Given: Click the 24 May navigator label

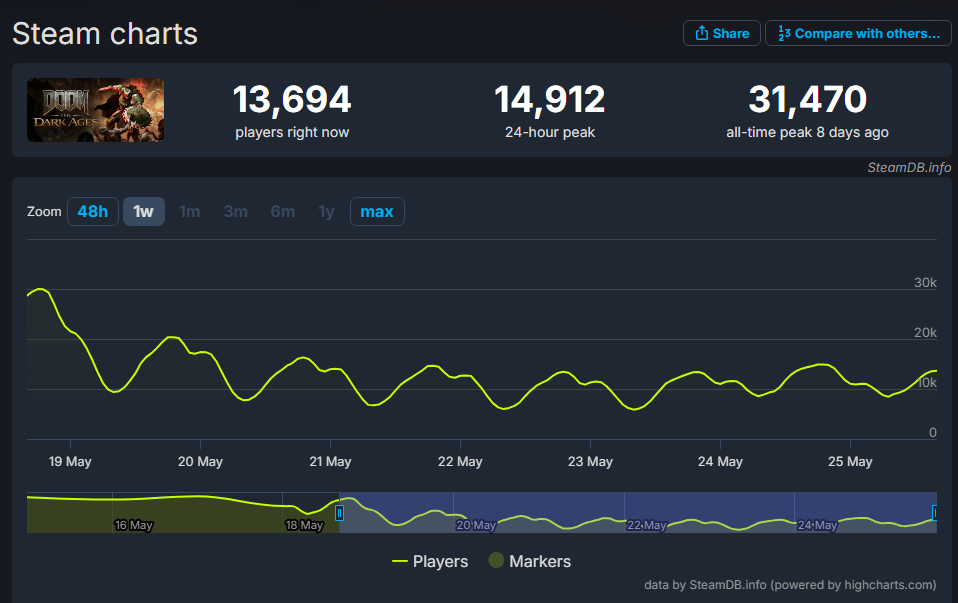Looking at the screenshot, I should point(817,525).
